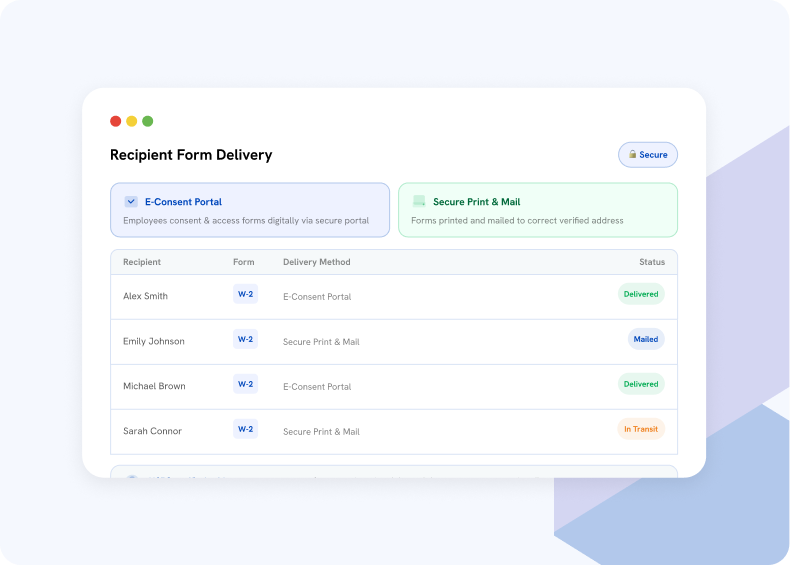Image resolution: width=790 pixels, height=565 pixels.
Task: Open Sarah Connor's W-2 form badge
Action: (x=245, y=429)
